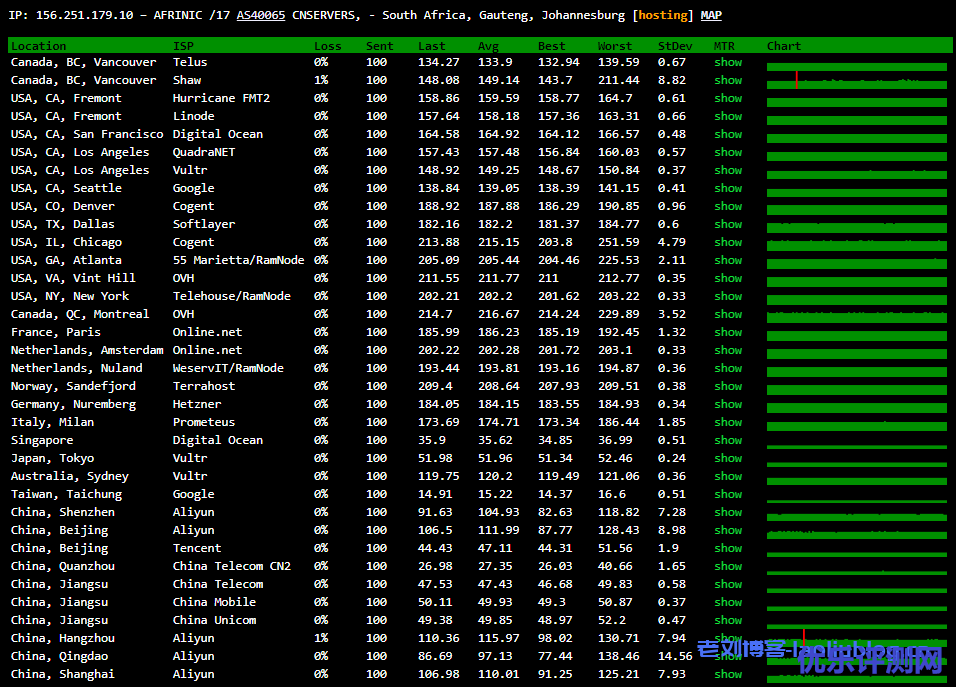
Task: Click the ISP column header
Action: pos(183,46)
